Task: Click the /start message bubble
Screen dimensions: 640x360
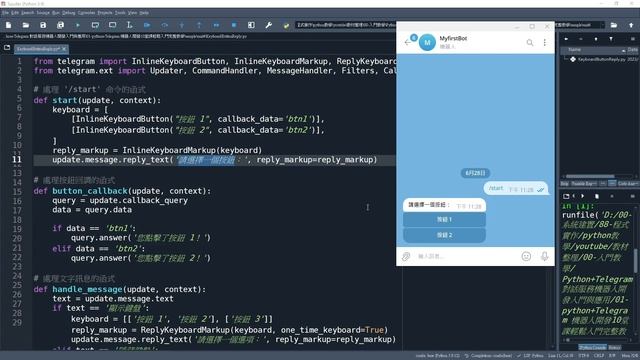Action: pos(516,189)
